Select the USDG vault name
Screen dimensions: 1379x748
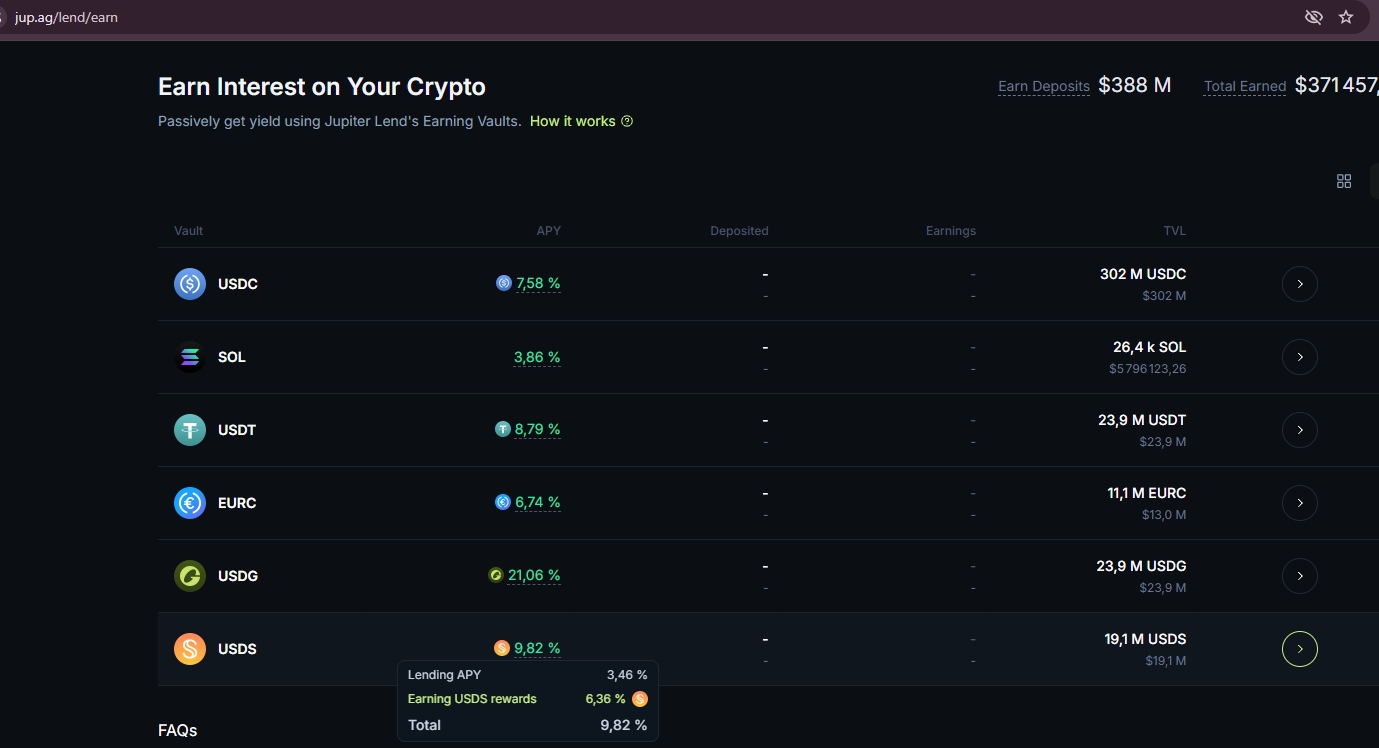(238, 576)
